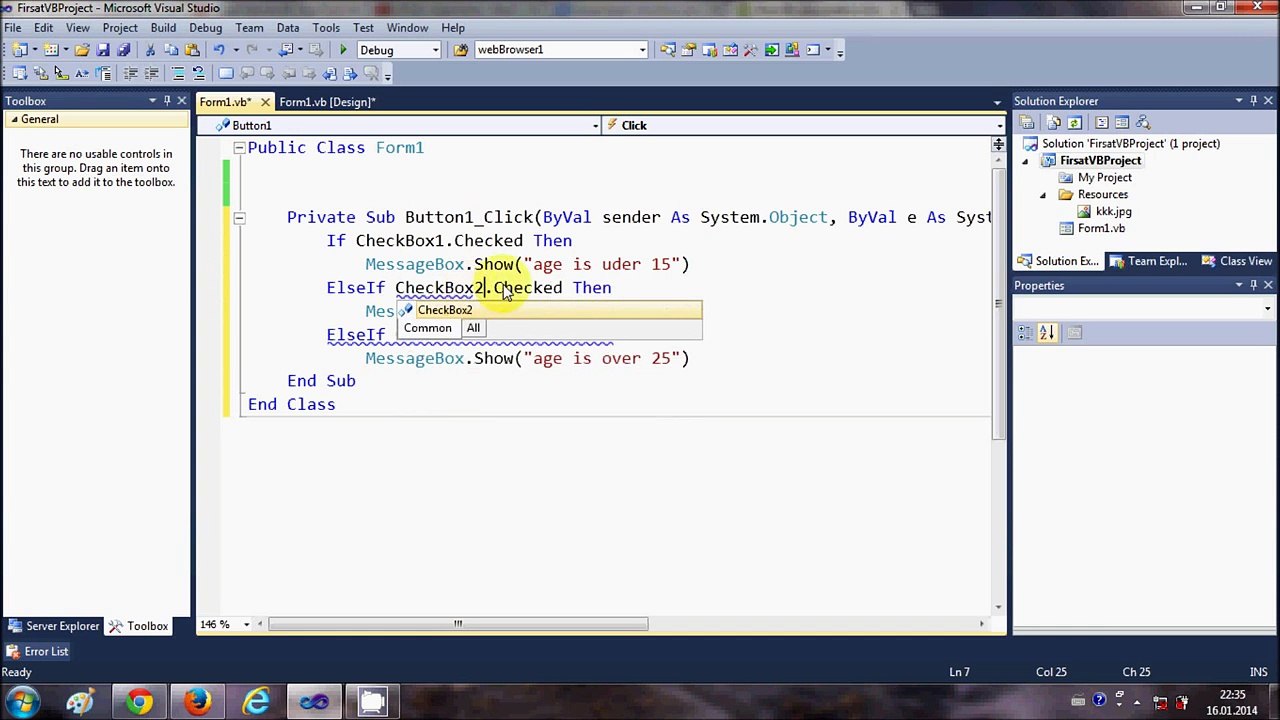
Task: Open the Click method name dropdown
Action: 999,125
